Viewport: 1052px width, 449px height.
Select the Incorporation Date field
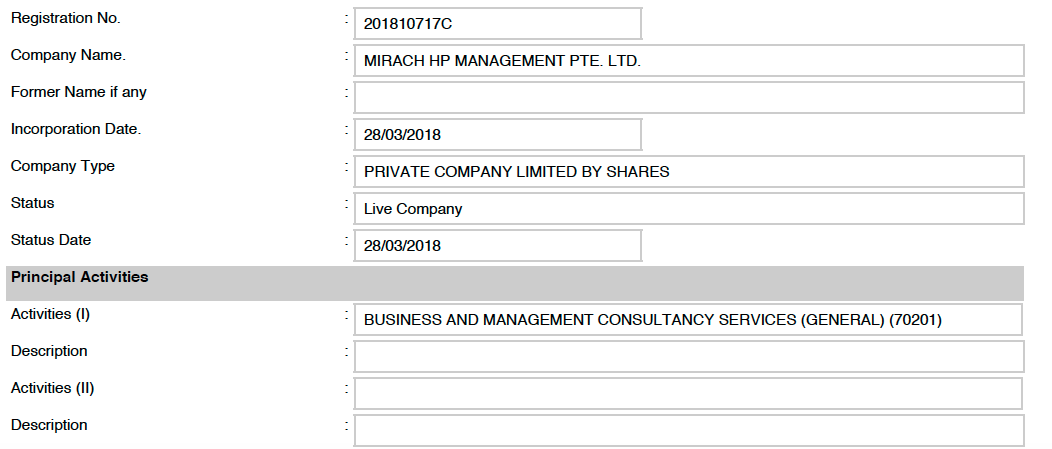pos(497,134)
